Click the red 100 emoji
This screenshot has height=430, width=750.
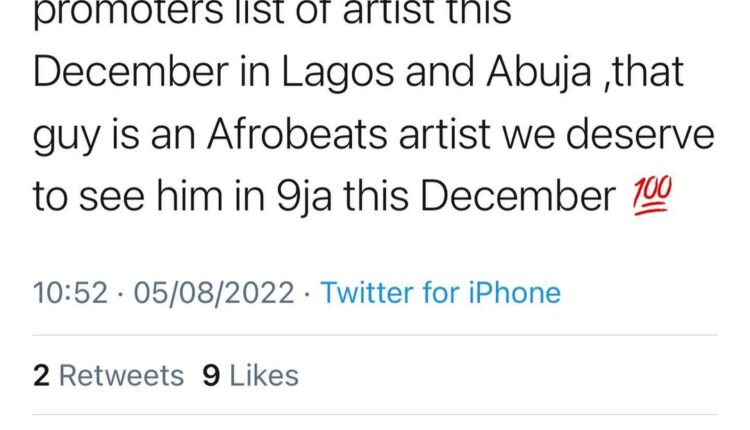(x=649, y=199)
